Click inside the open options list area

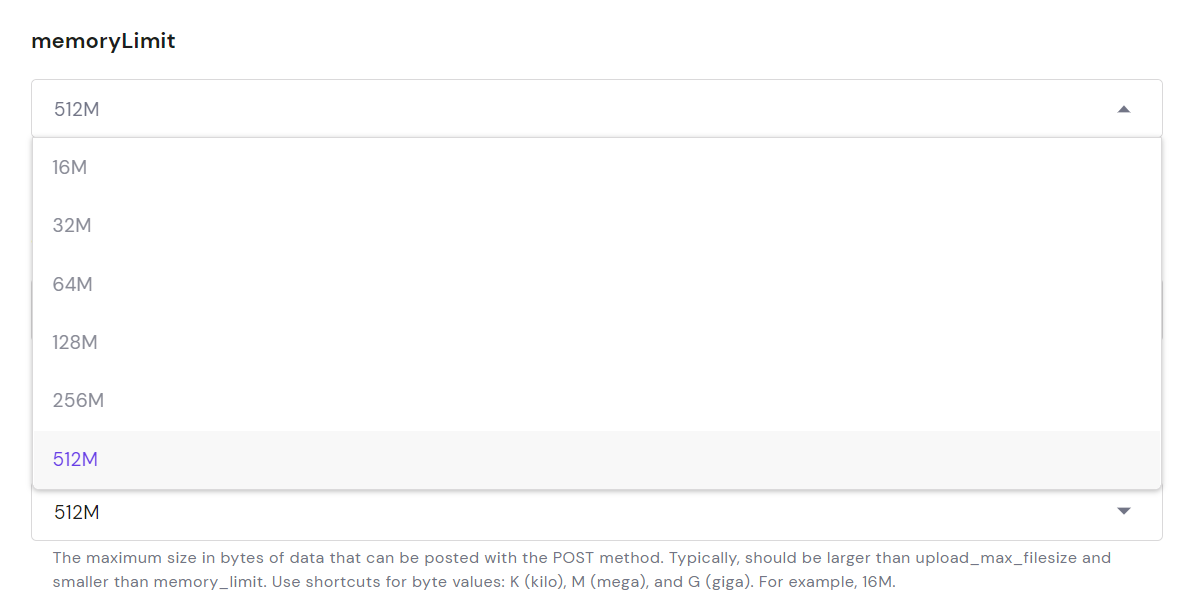[600, 310]
